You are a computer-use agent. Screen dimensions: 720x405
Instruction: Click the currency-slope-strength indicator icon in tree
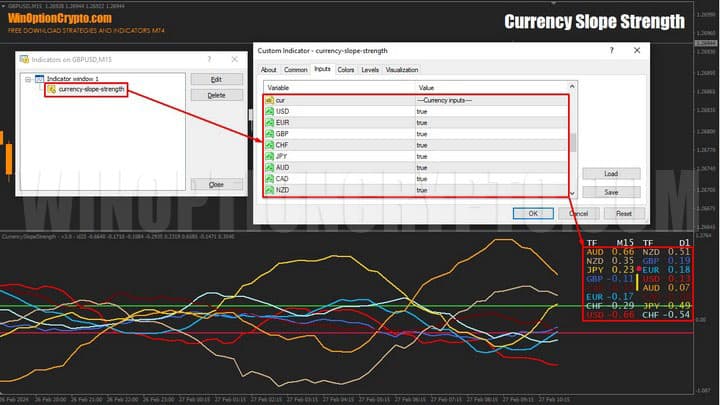(51, 89)
